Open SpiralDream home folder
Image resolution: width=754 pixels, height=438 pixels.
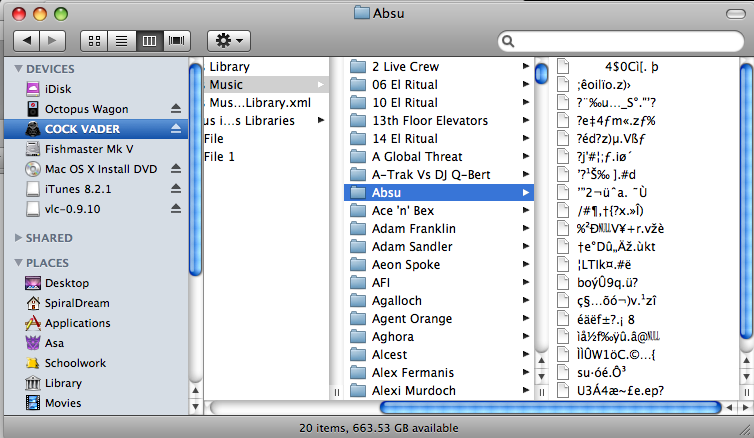pos(95,303)
